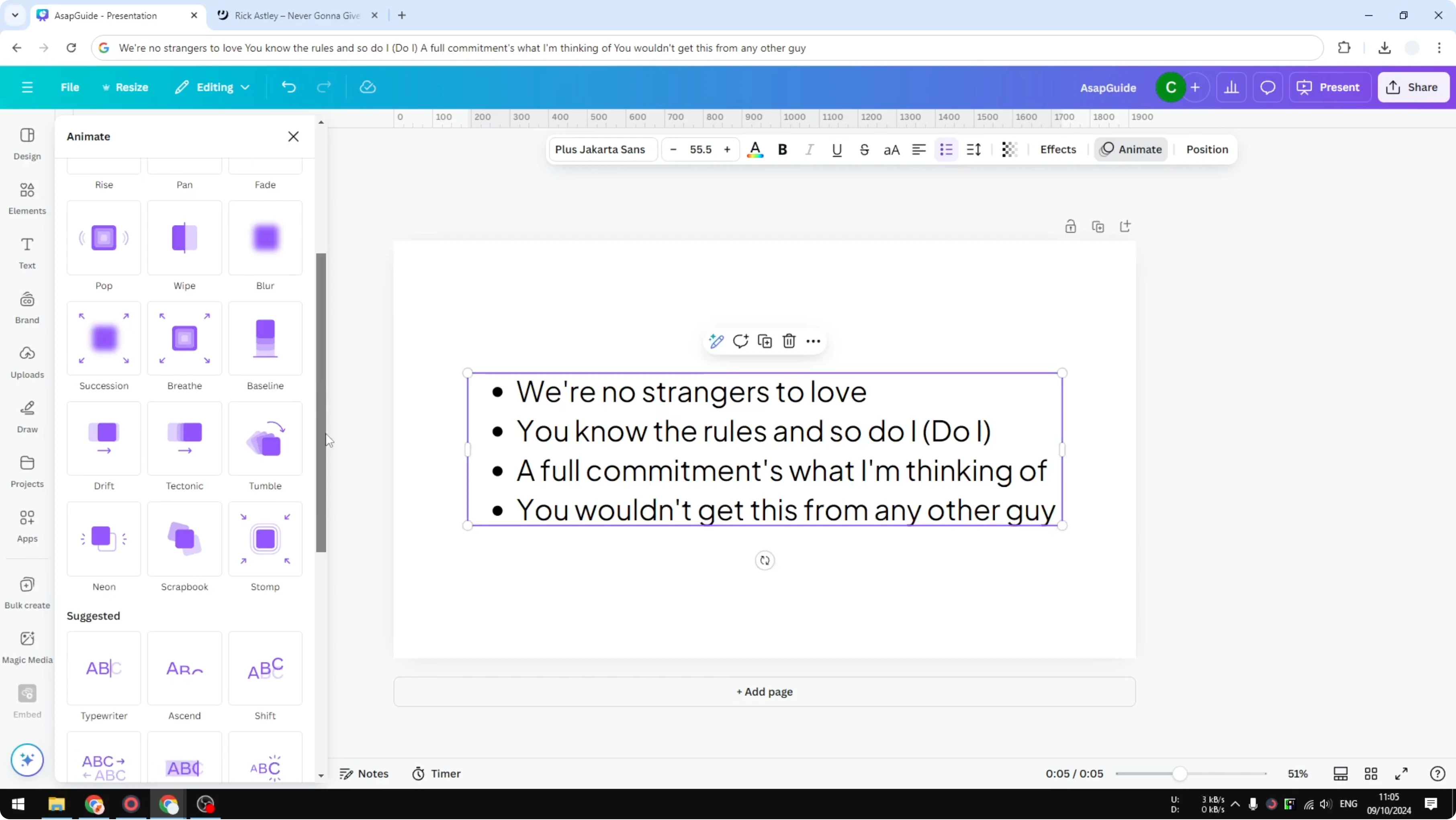Screen dimensions: 1456x820
Task: Open the Uploads sidebar panel
Action: (27, 363)
